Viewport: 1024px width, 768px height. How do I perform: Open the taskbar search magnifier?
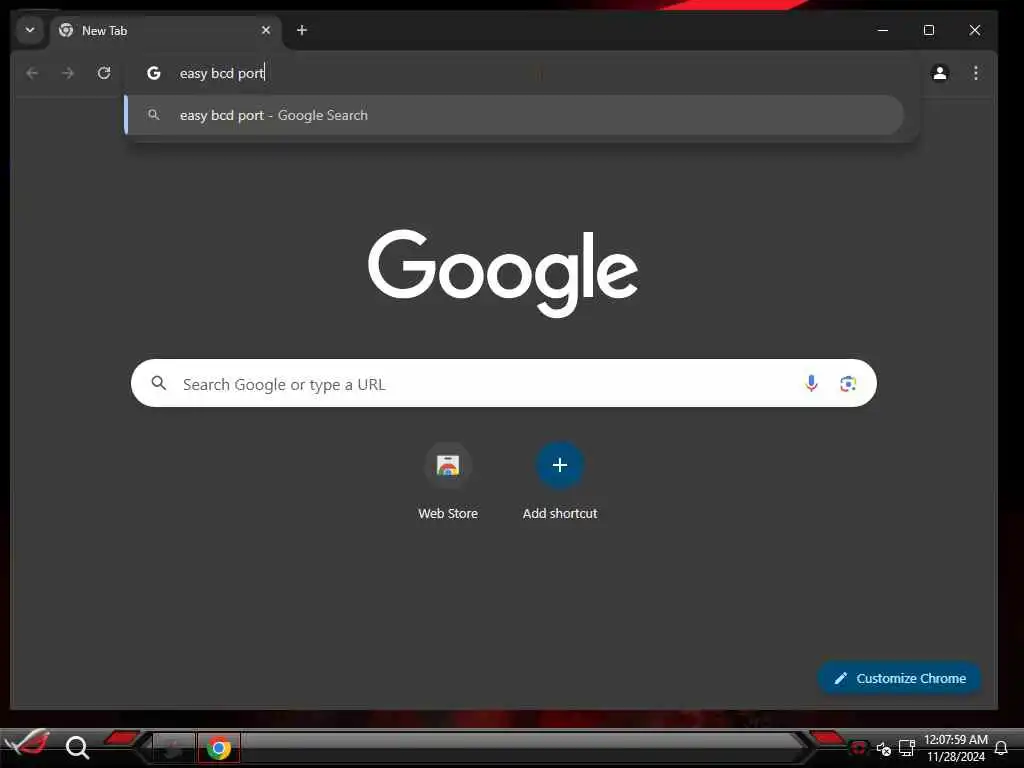click(x=77, y=748)
